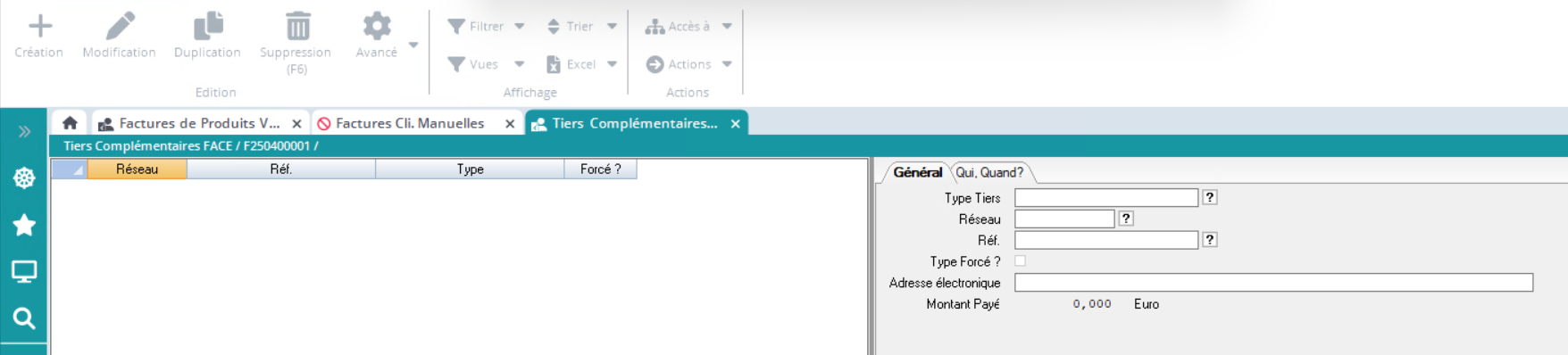
Task: Click the Montant Payé value 0,000
Action: 1091,304
